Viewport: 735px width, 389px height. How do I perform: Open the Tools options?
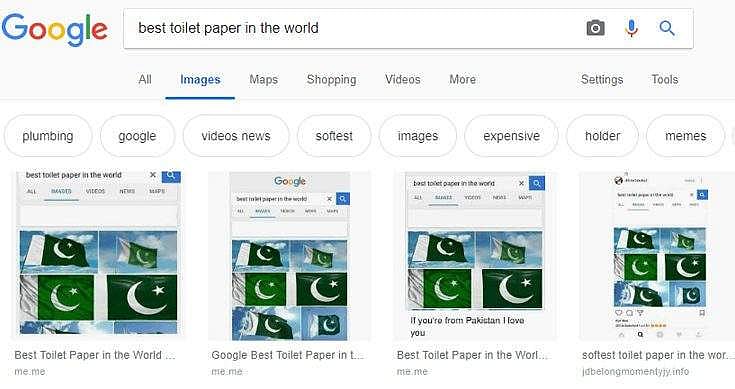pos(665,80)
